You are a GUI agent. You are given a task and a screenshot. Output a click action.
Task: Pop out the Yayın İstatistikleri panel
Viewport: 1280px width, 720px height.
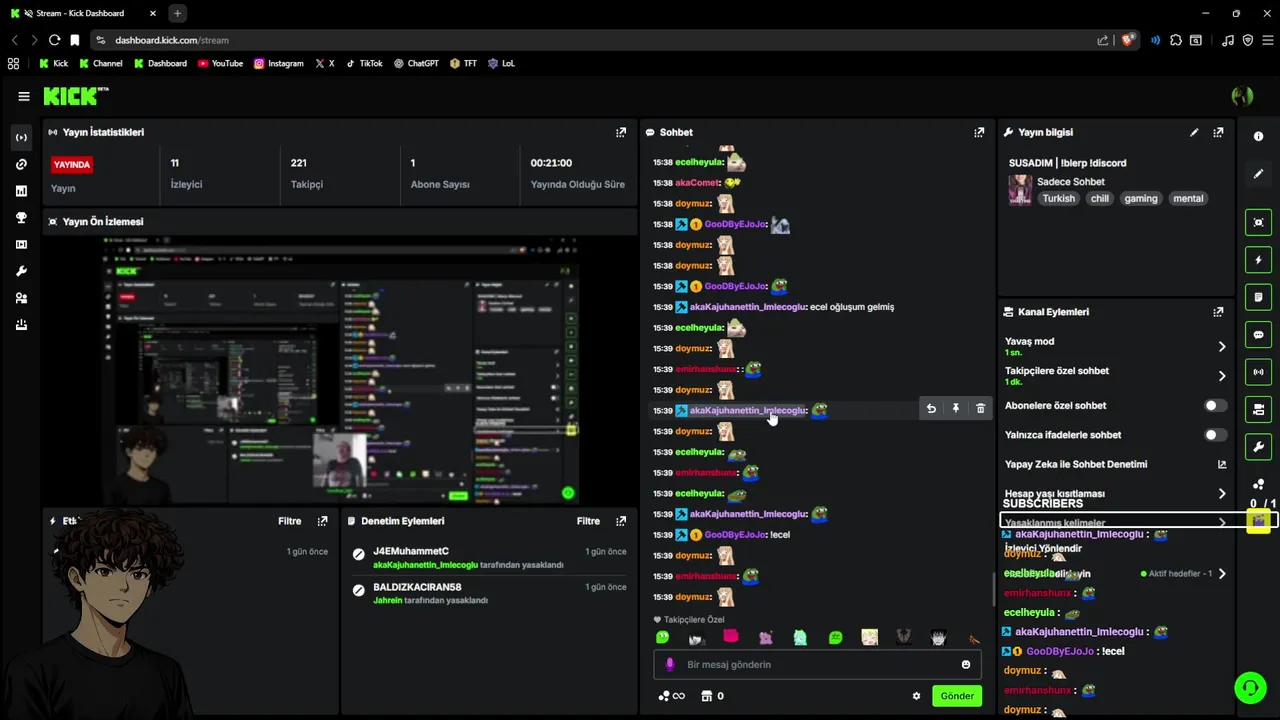click(621, 132)
